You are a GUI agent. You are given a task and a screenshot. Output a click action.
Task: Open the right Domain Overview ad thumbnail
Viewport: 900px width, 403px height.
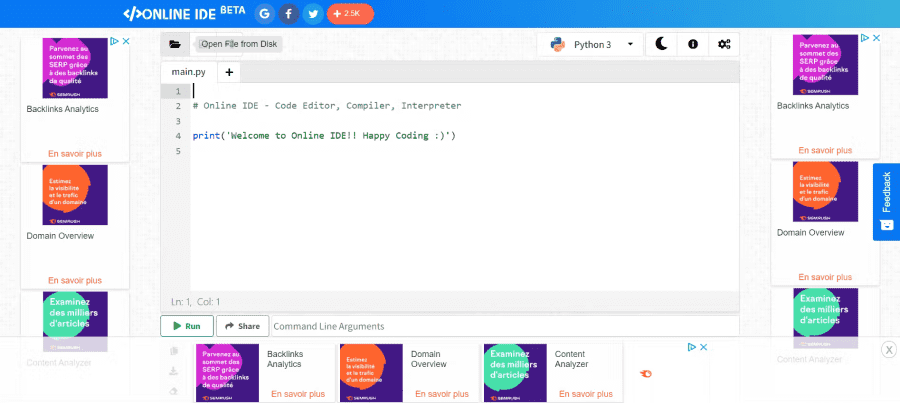pos(825,192)
